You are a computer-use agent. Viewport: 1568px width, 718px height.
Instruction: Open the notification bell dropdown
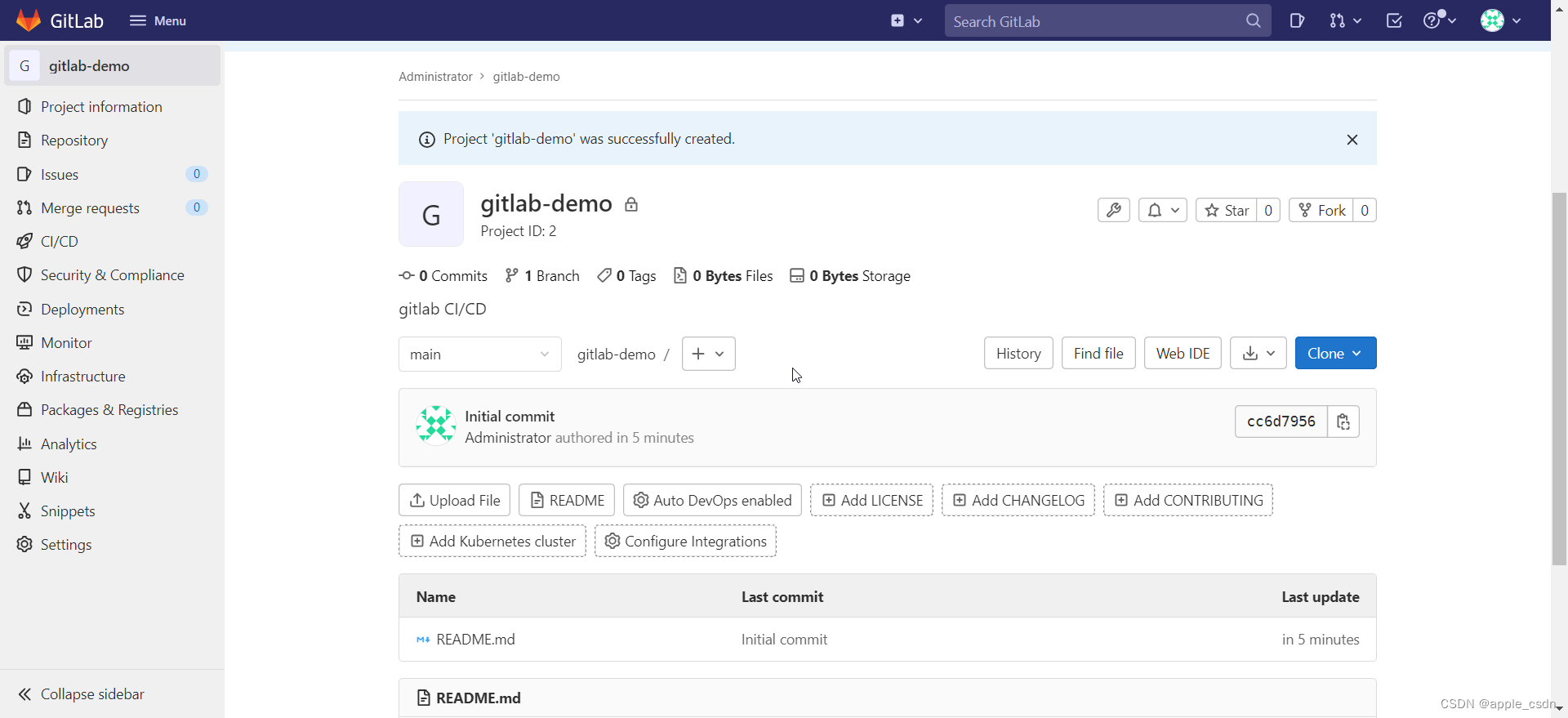(x=1163, y=210)
